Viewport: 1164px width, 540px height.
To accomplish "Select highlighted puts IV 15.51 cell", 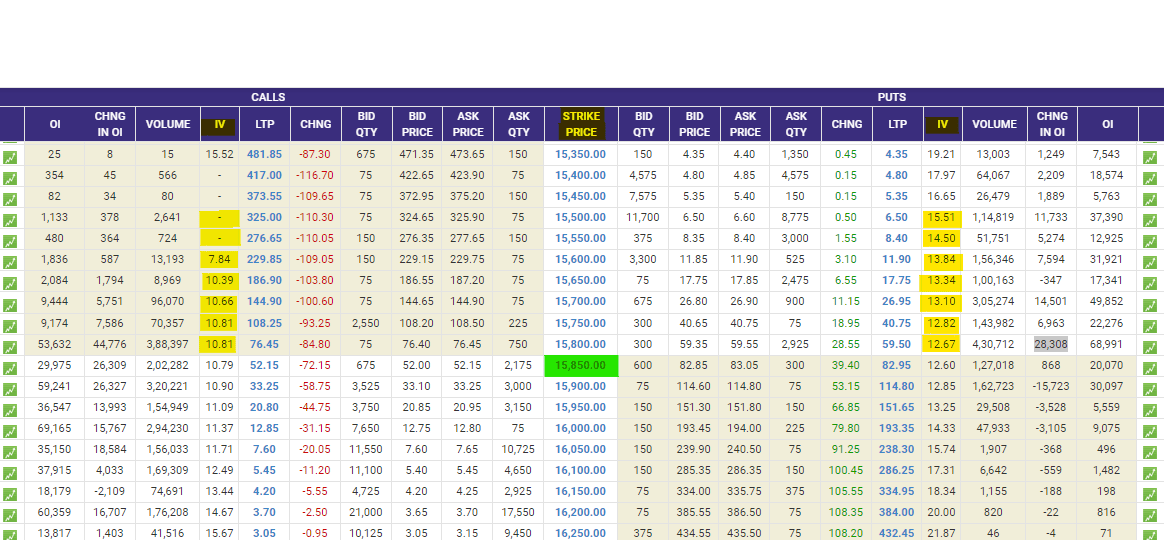I will point(942,218).
